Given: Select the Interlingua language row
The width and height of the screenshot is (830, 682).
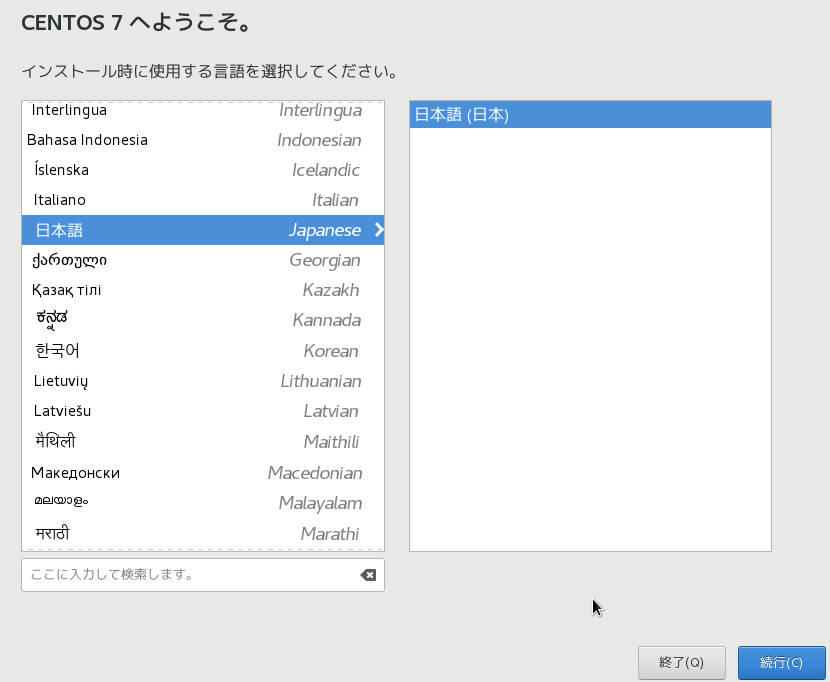Looking at the screenshot, I should [x=203, y=110].
